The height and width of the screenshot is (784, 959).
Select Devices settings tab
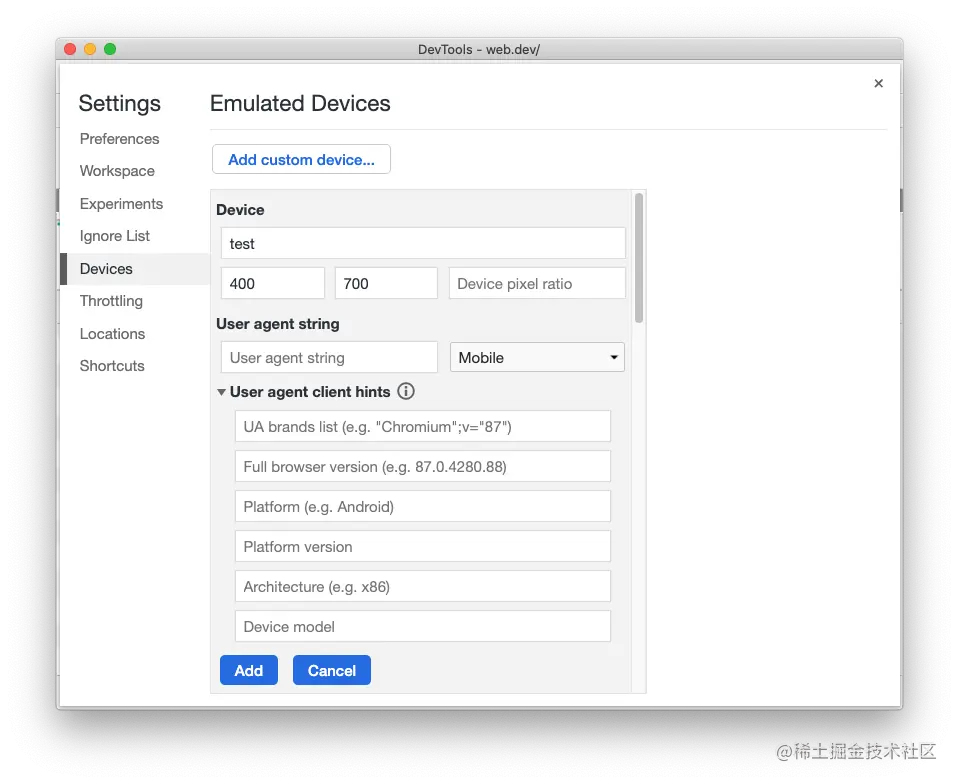135,268
